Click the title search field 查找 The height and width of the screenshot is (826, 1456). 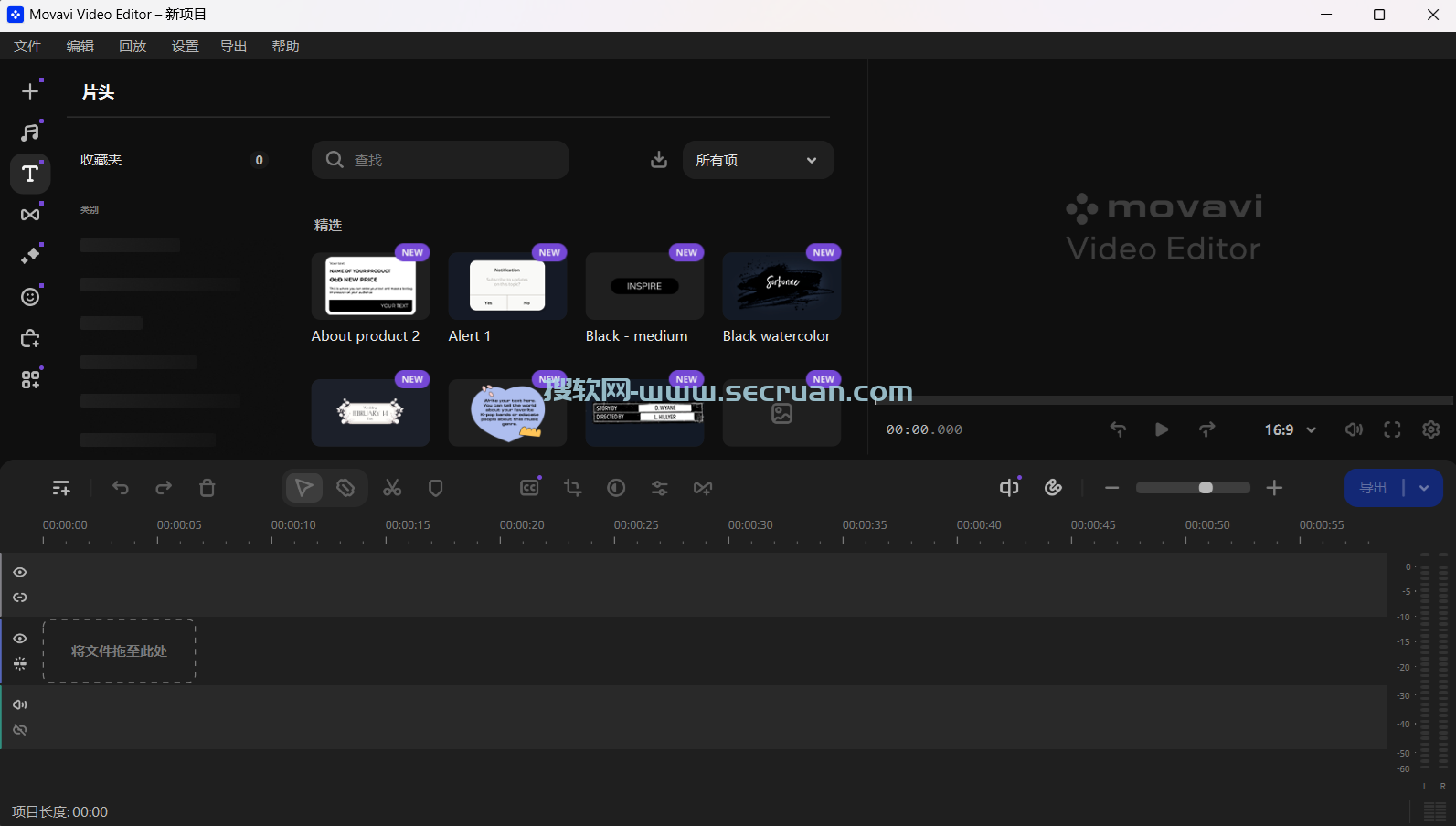441,160
